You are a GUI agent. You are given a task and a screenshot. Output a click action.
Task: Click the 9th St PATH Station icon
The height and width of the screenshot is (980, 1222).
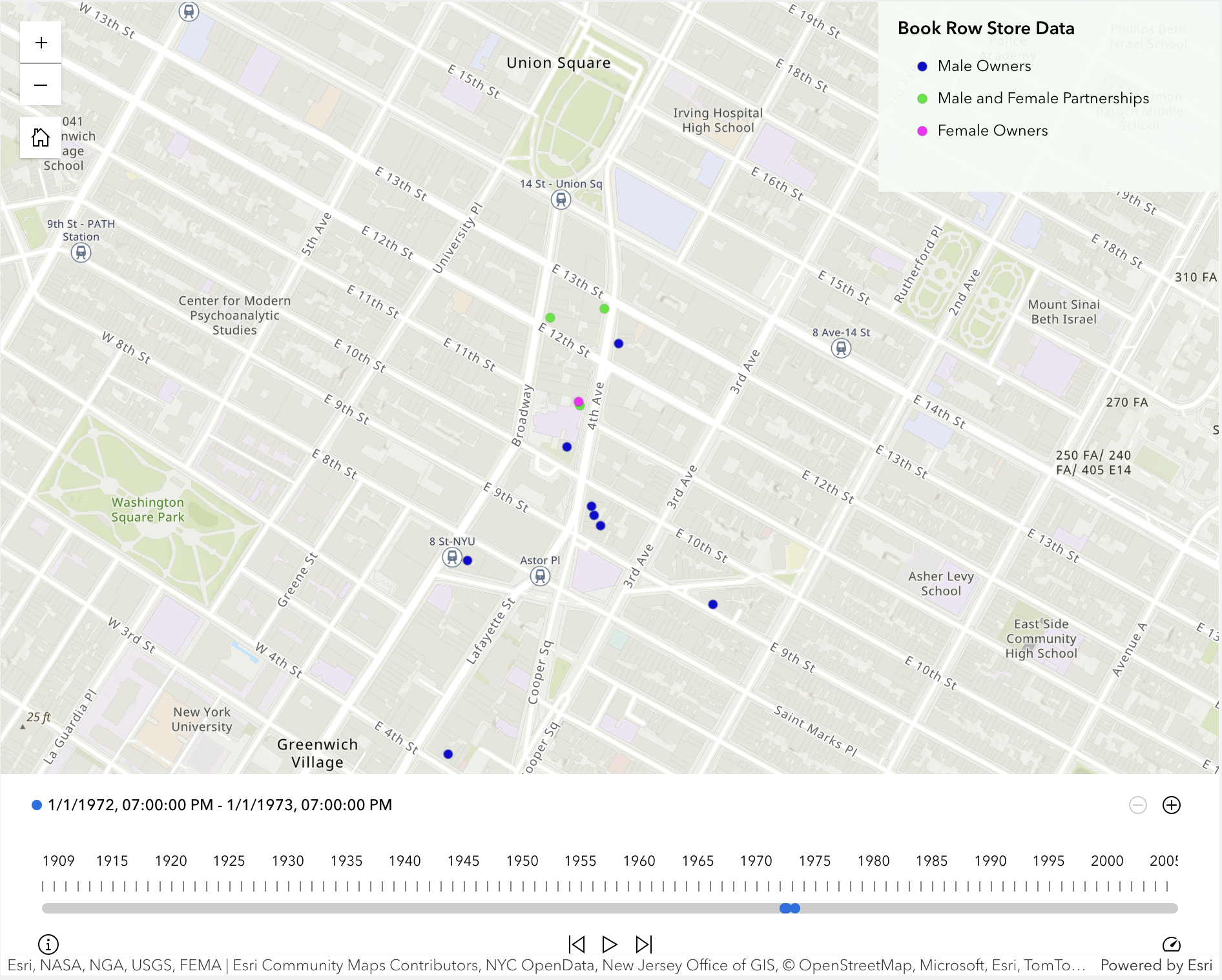click(81, 252)
